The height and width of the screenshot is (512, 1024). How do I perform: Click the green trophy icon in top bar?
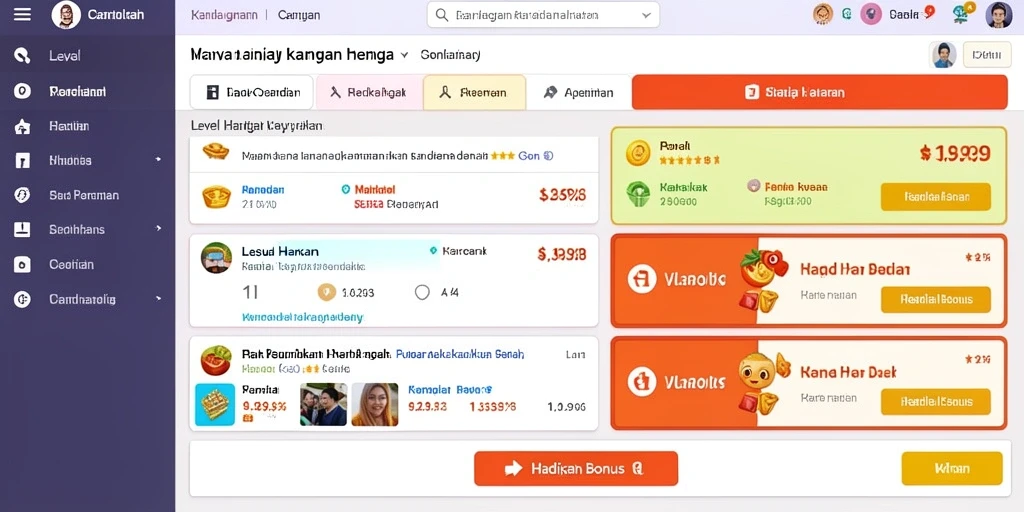(962, 13)
